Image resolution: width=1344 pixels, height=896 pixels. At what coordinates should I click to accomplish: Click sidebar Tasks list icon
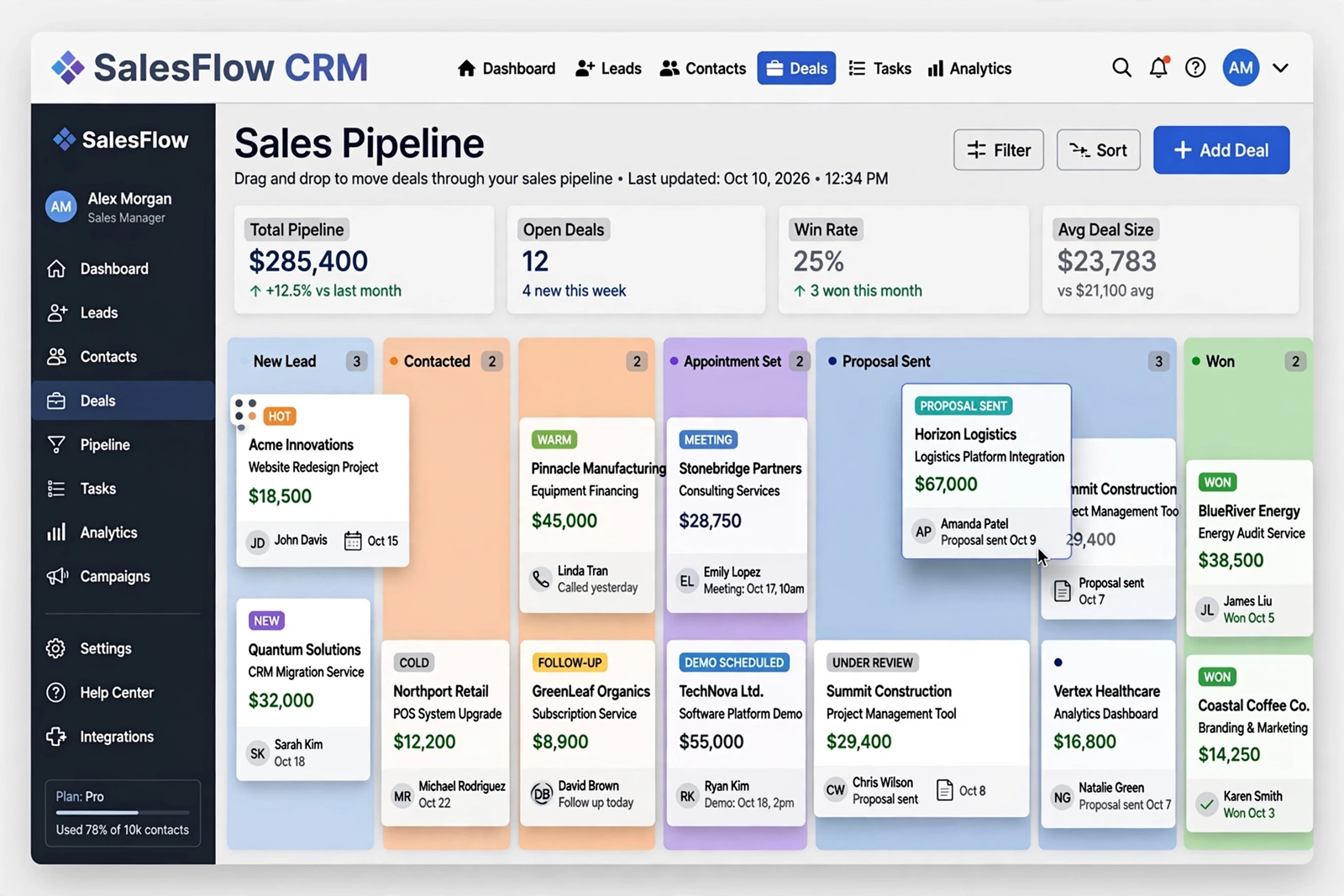(x=56, y=489)
